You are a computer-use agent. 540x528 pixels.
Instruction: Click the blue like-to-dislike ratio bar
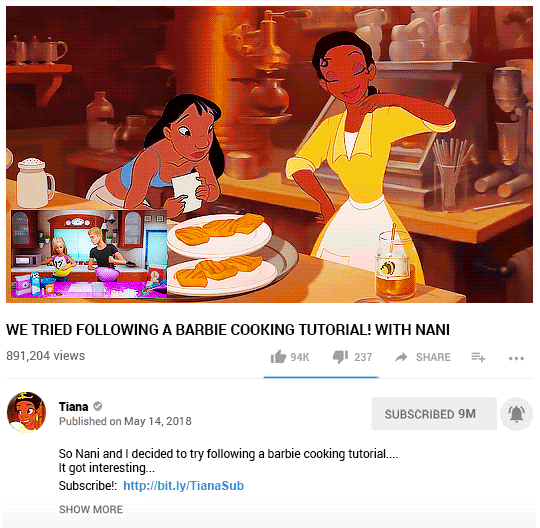pos(321,377)
